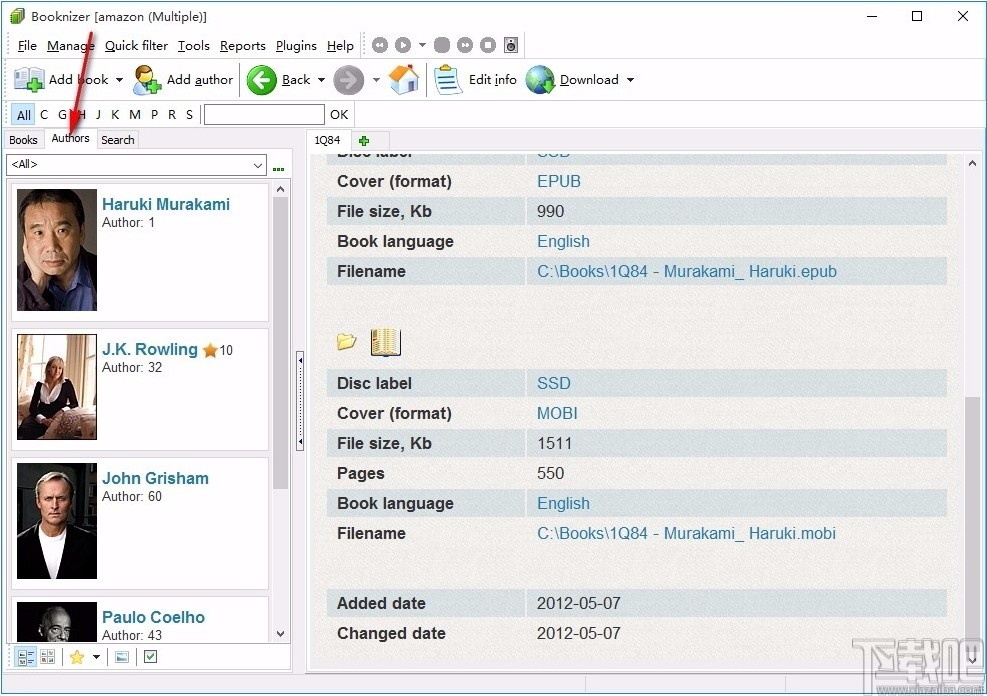Open the 1Q84 Murakami_ Haruki.epub file link
Viewport: 987px width, 696px height.
point(686,271)
